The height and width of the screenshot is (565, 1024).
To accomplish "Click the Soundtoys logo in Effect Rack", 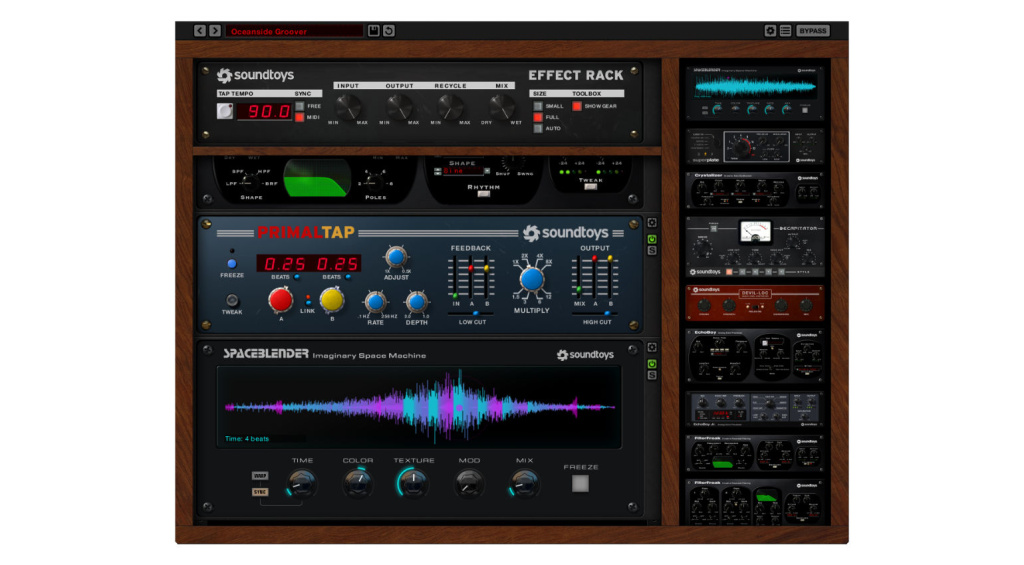I will (255, 75).
